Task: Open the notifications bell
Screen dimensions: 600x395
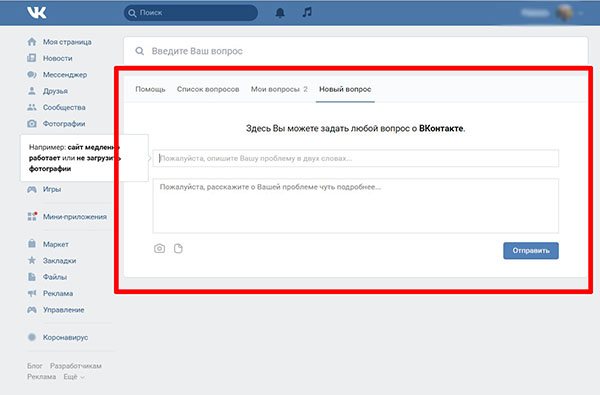Action: 280,13
